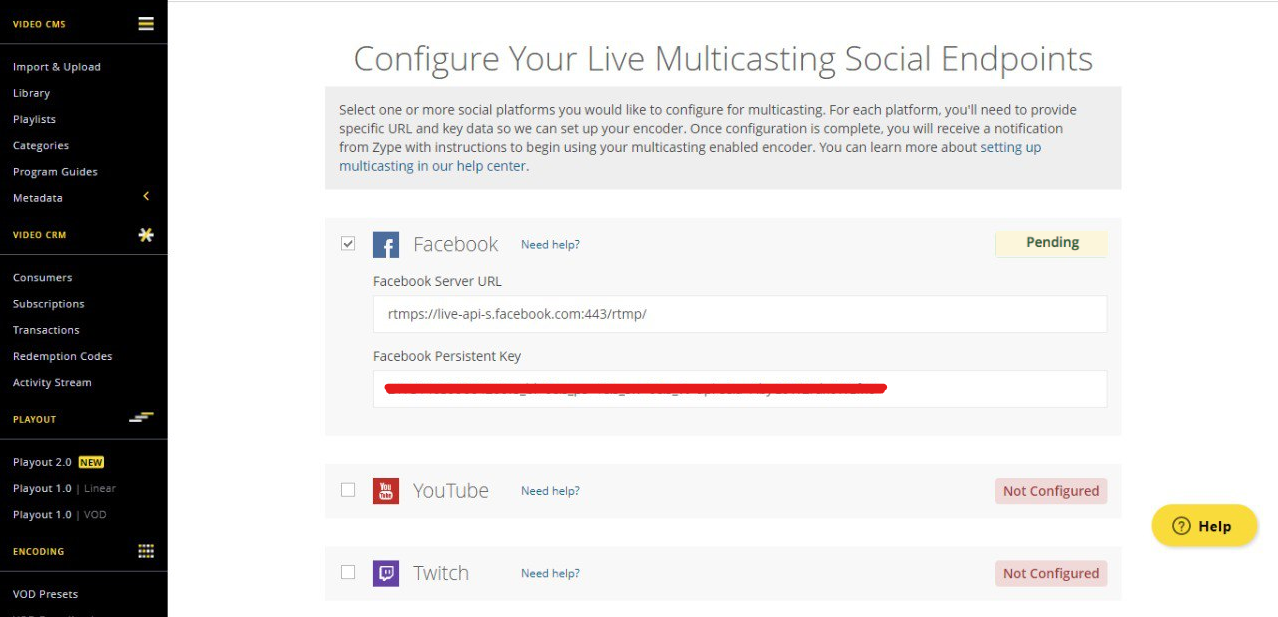The width and height of the screenshot is (1278, 617).
Task: Go to Subscriptions
Action: click(x=49, y=303)
